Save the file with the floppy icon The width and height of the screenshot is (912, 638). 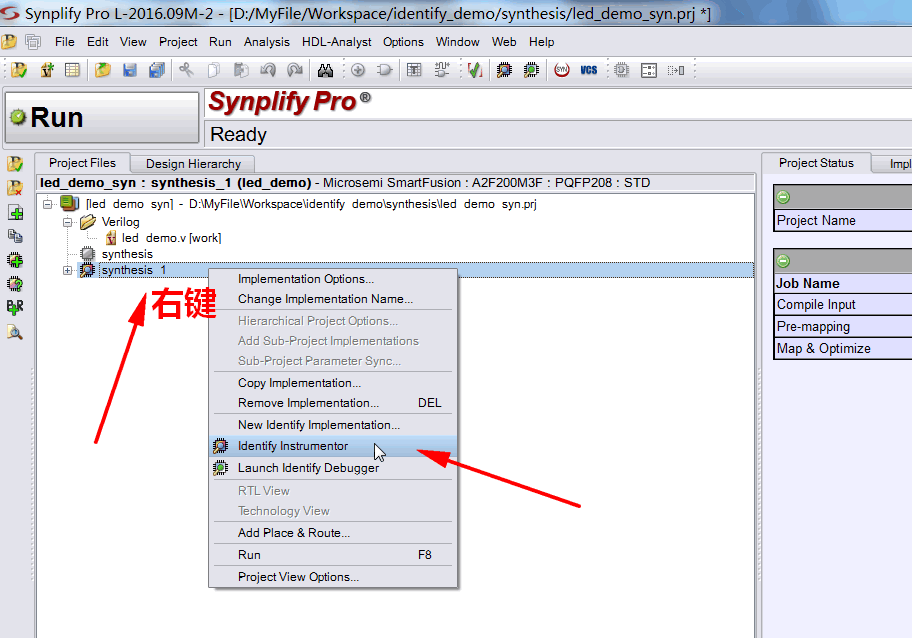click(x=130, y=70)
